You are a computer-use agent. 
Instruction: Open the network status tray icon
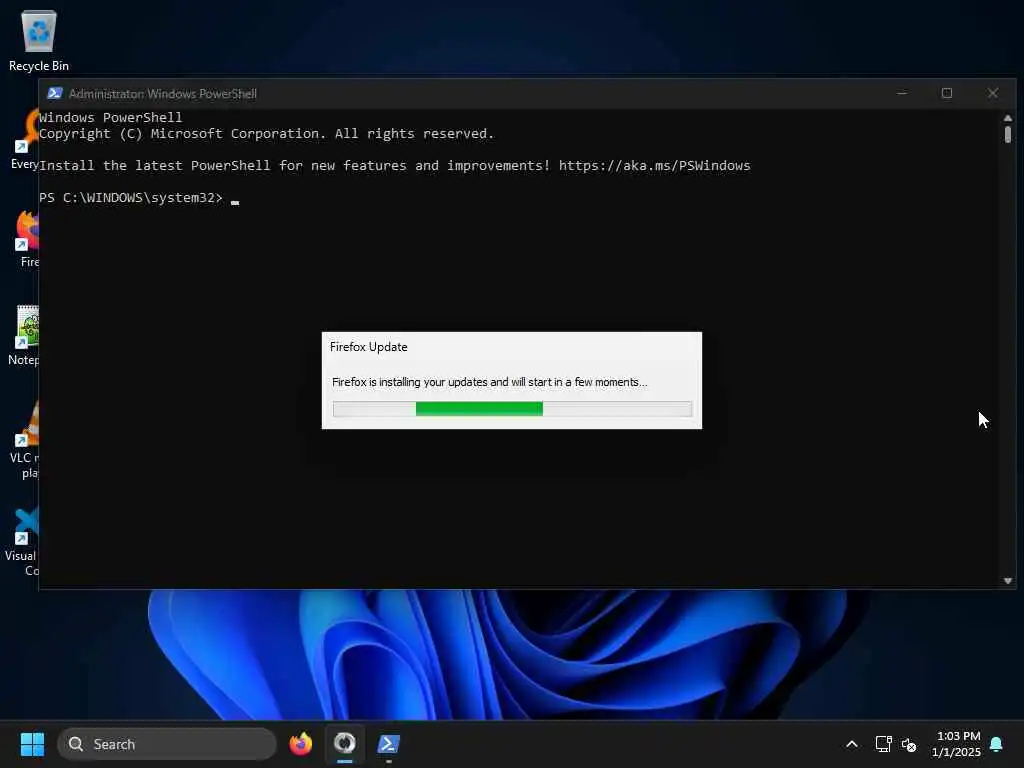coord(883,744)
